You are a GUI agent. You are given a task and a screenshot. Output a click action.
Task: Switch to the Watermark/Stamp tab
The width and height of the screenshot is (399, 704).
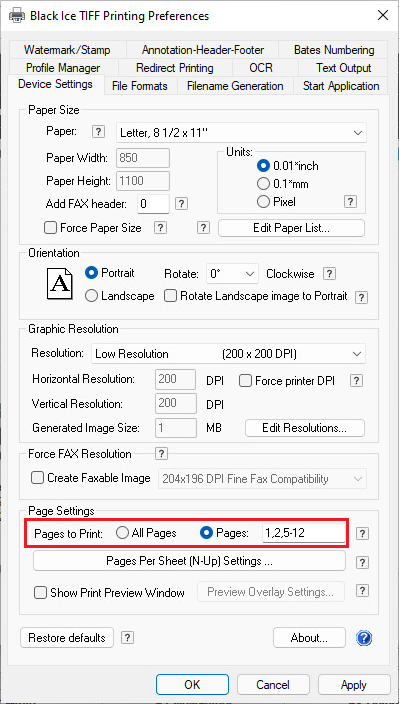point(67,49)
